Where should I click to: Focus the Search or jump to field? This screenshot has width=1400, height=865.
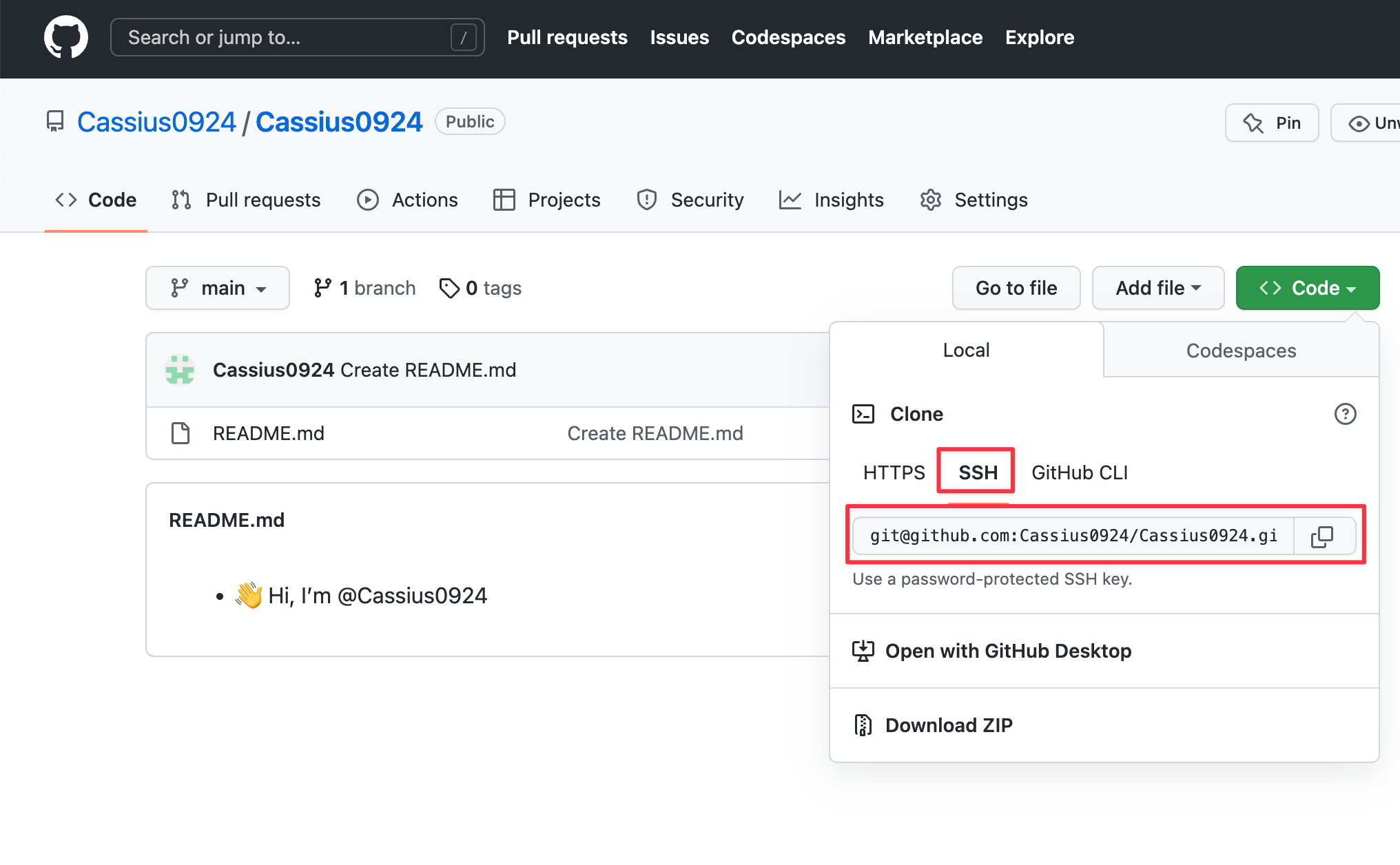(297, 37)
